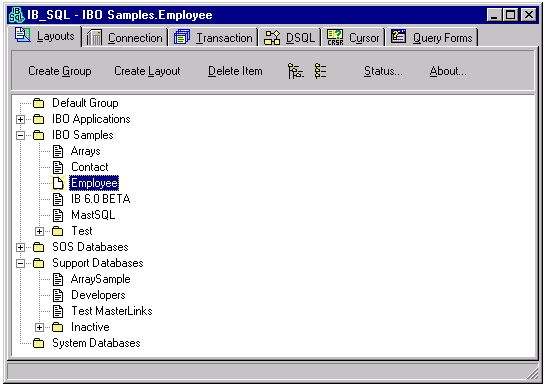Viewport: 546px width, 387px height.
Task: Switch to the Layouts tab
Action: click(45, 36)
